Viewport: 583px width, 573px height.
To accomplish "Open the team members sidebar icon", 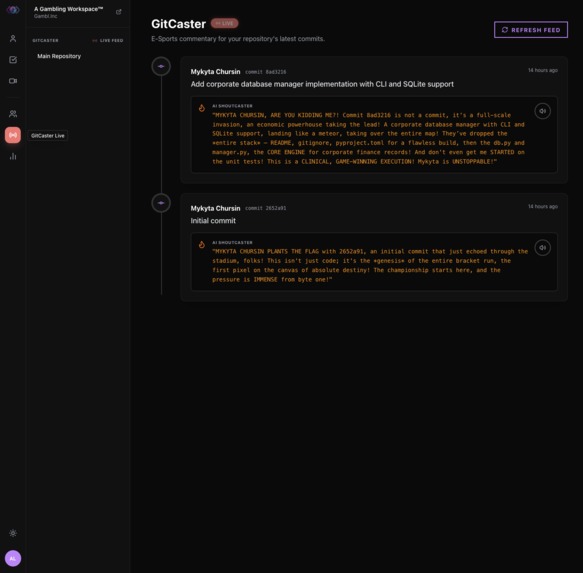I will tap(13, 114).
